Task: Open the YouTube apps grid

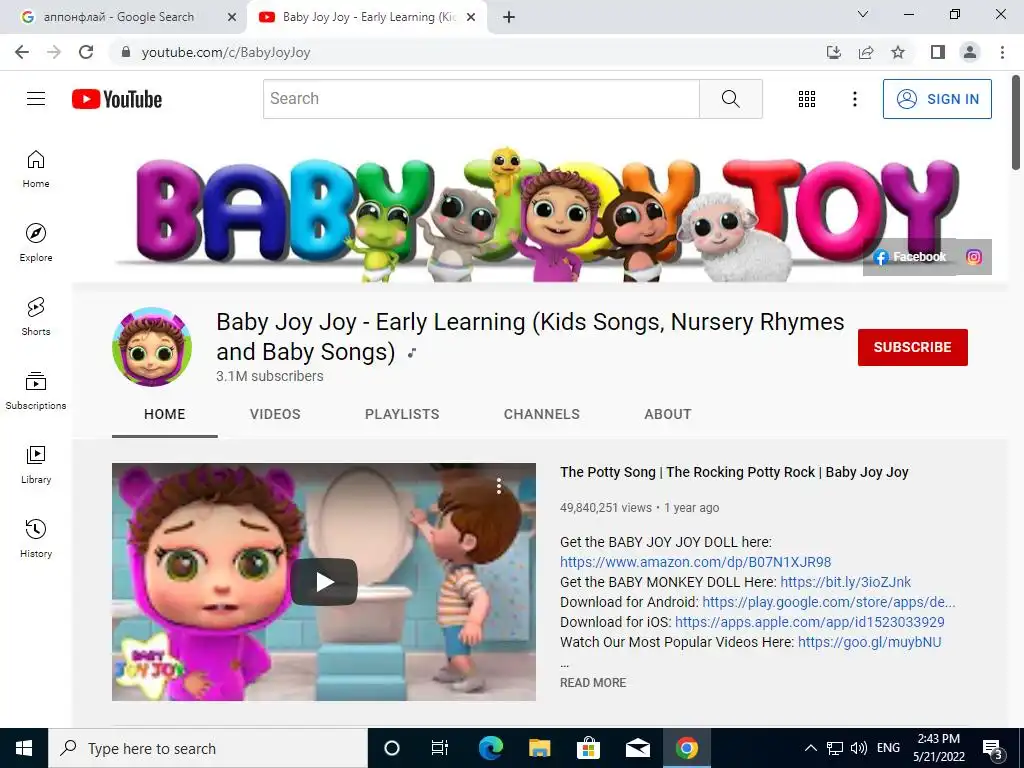Action: click(x=807, y=99)
